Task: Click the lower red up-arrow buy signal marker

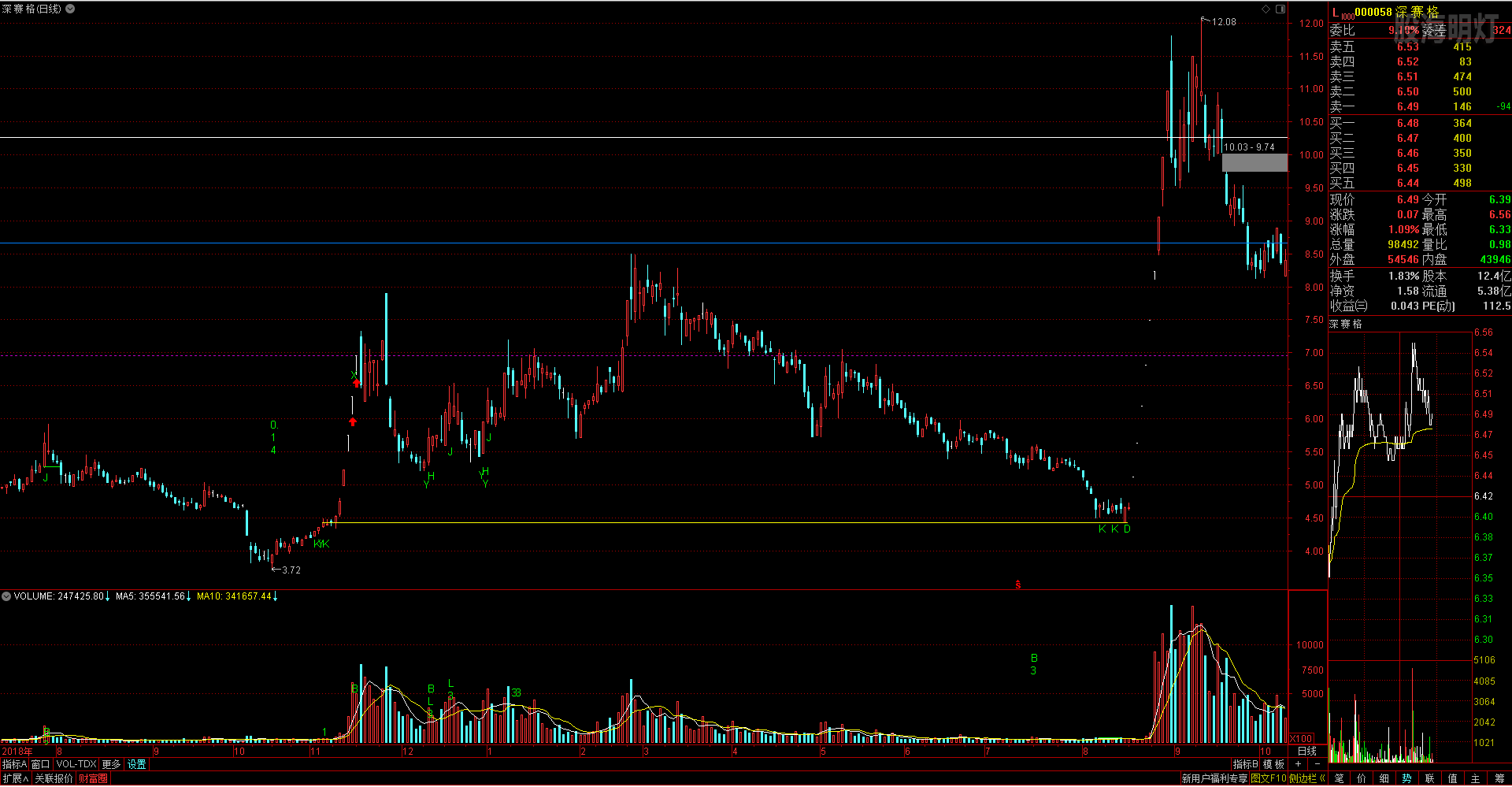Action: (x=353, y=421)
